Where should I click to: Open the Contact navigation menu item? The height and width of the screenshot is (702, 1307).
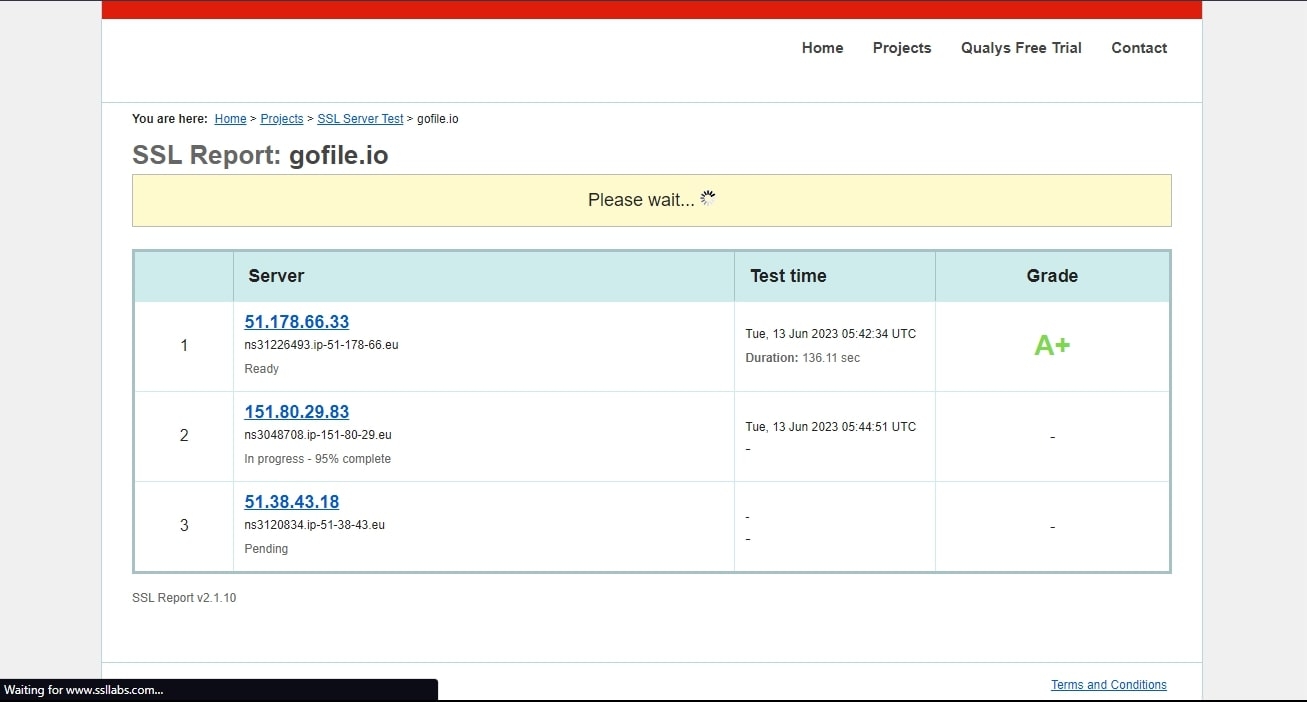tap(1139, 48)
